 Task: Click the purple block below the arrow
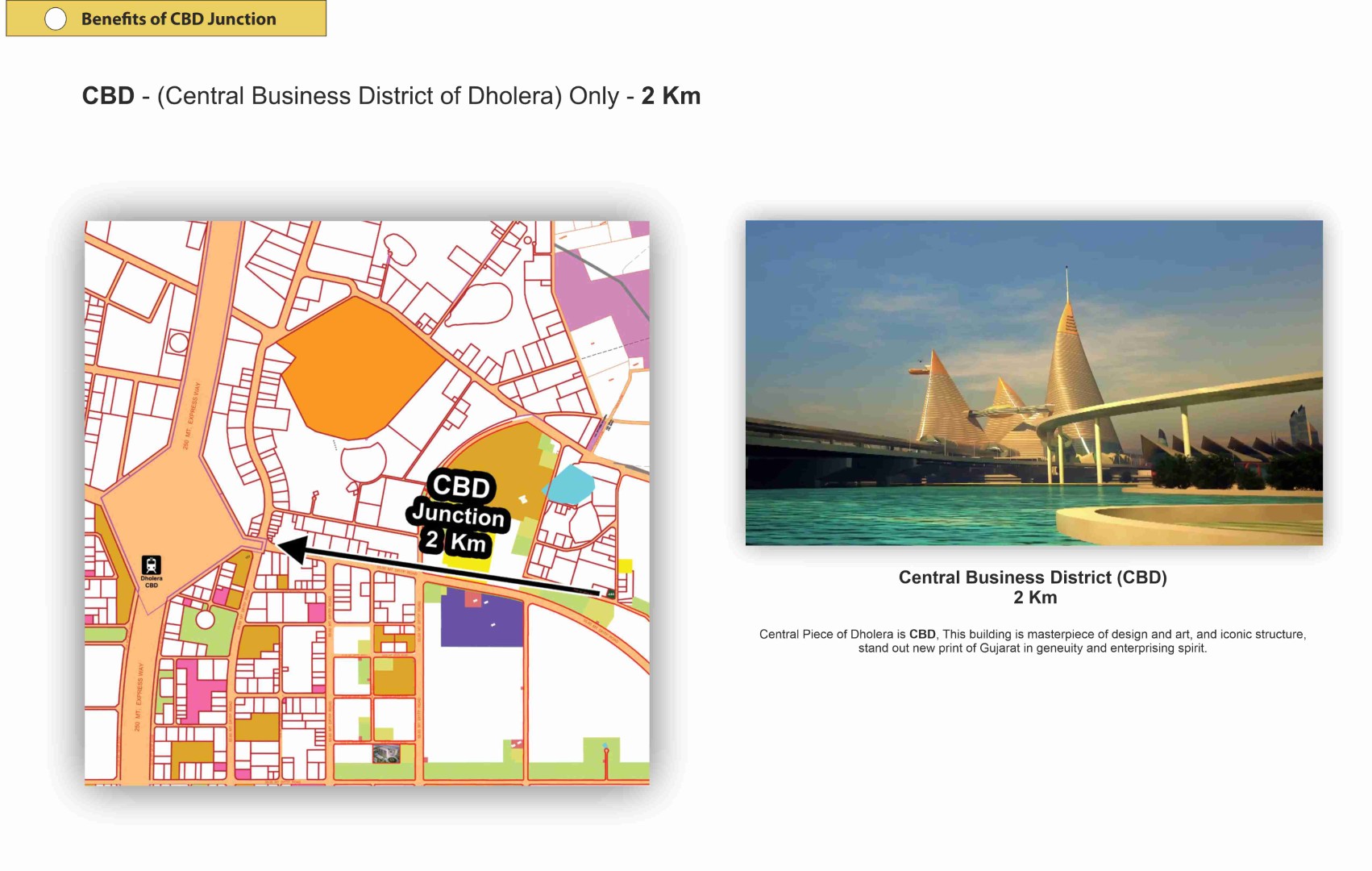click(481, 619)
